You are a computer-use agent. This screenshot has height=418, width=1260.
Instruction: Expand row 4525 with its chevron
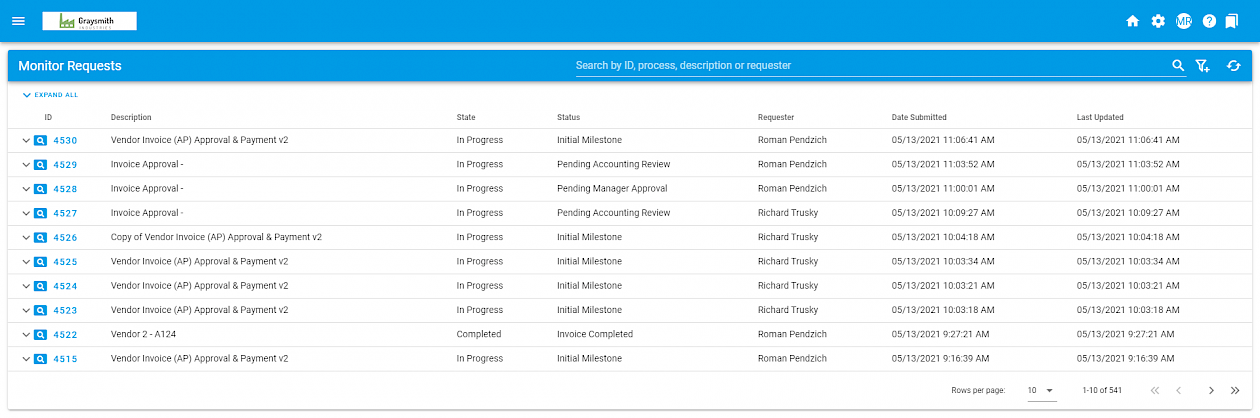[x=26, y=262]
